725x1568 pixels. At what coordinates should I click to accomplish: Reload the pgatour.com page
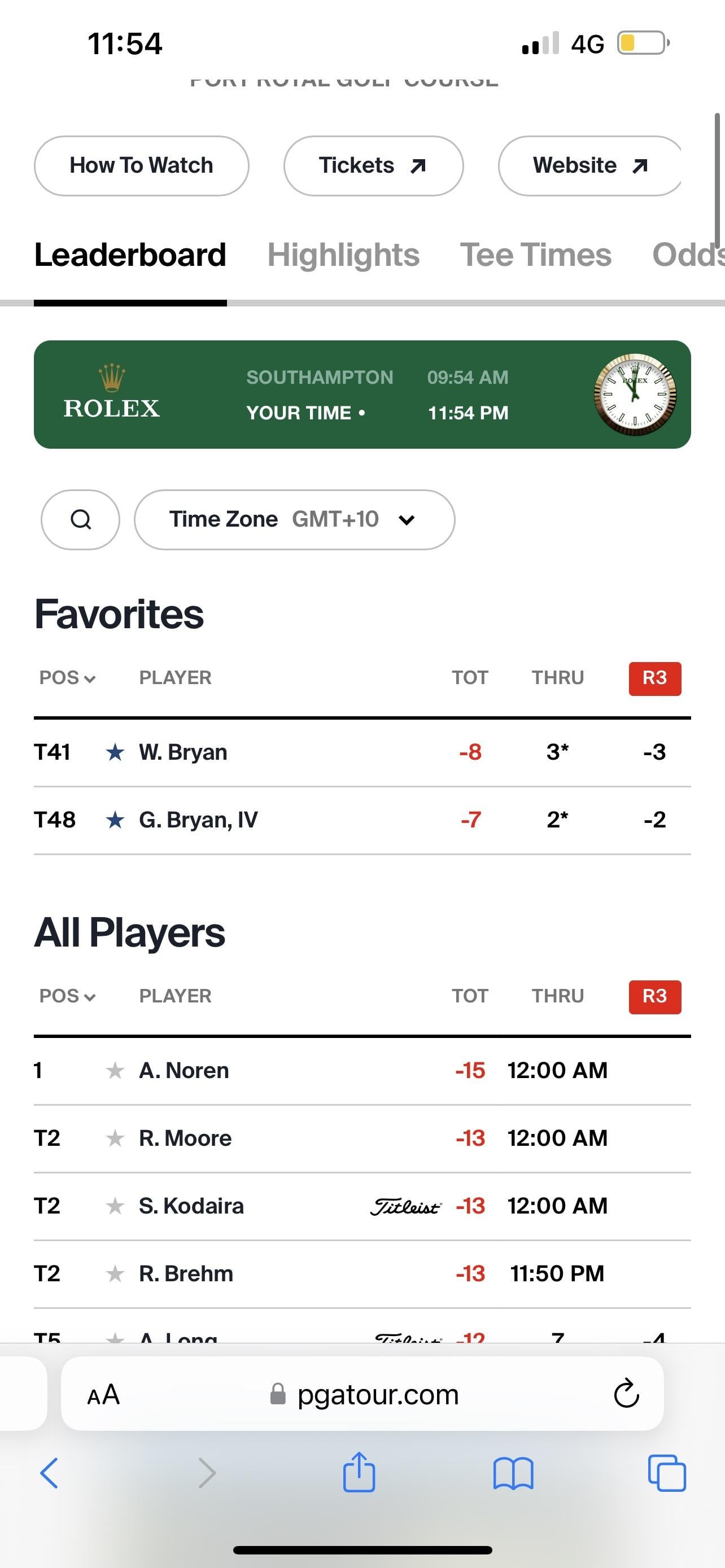[x=626, y=1394]
